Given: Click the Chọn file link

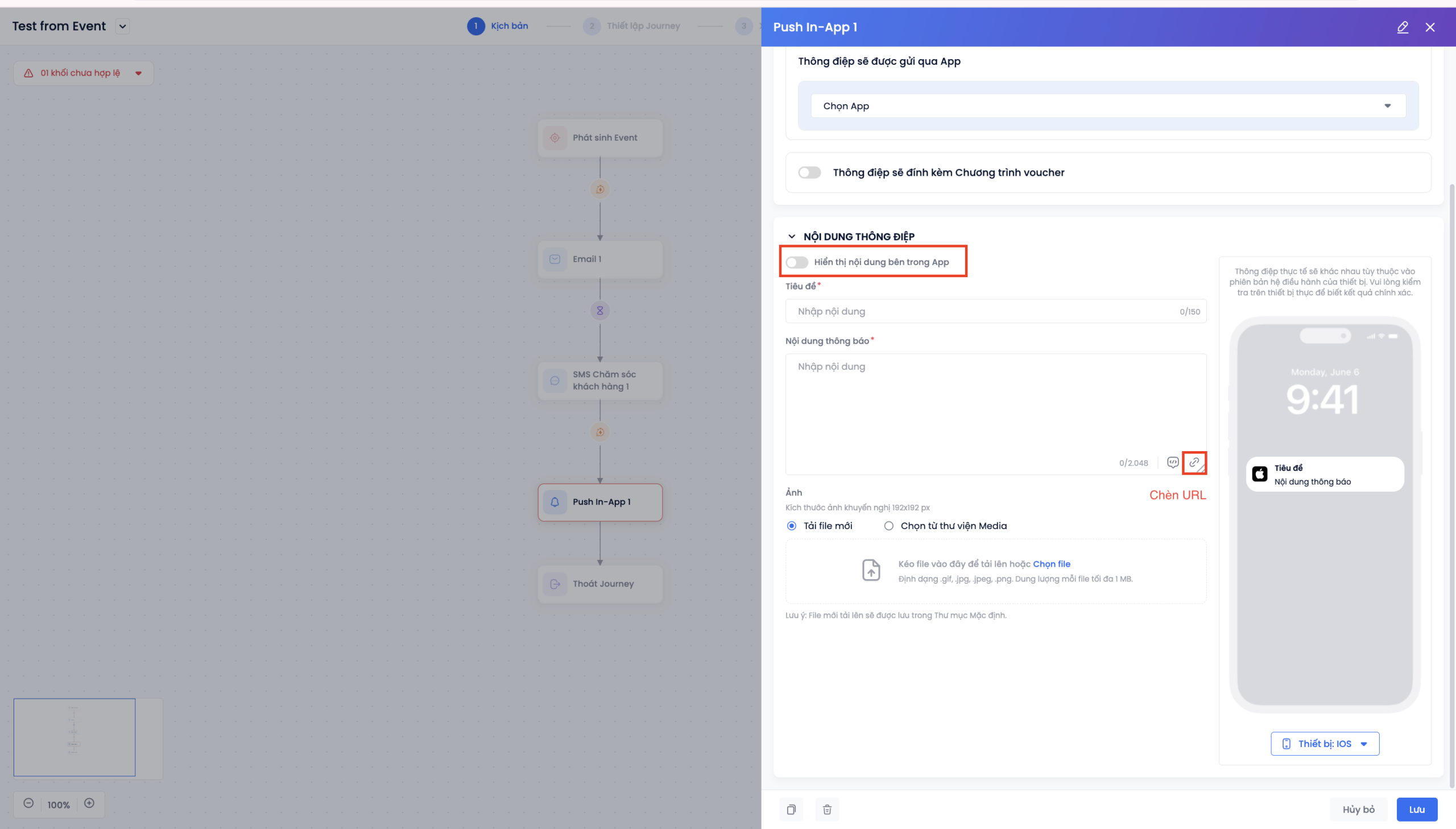Looking at the screenshot, I should coord(1051,564).
